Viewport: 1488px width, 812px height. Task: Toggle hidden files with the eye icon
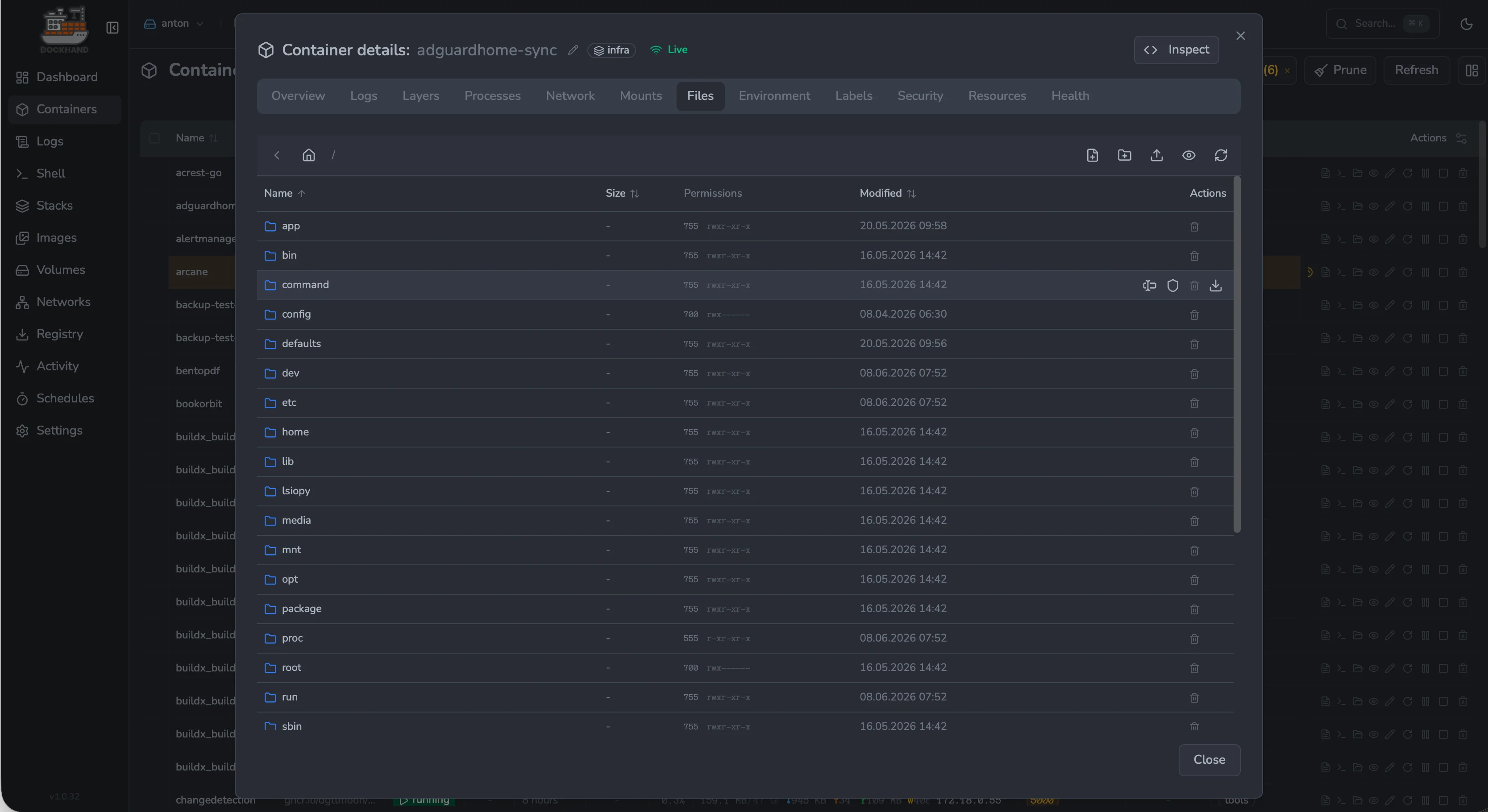click(1189, 155)
